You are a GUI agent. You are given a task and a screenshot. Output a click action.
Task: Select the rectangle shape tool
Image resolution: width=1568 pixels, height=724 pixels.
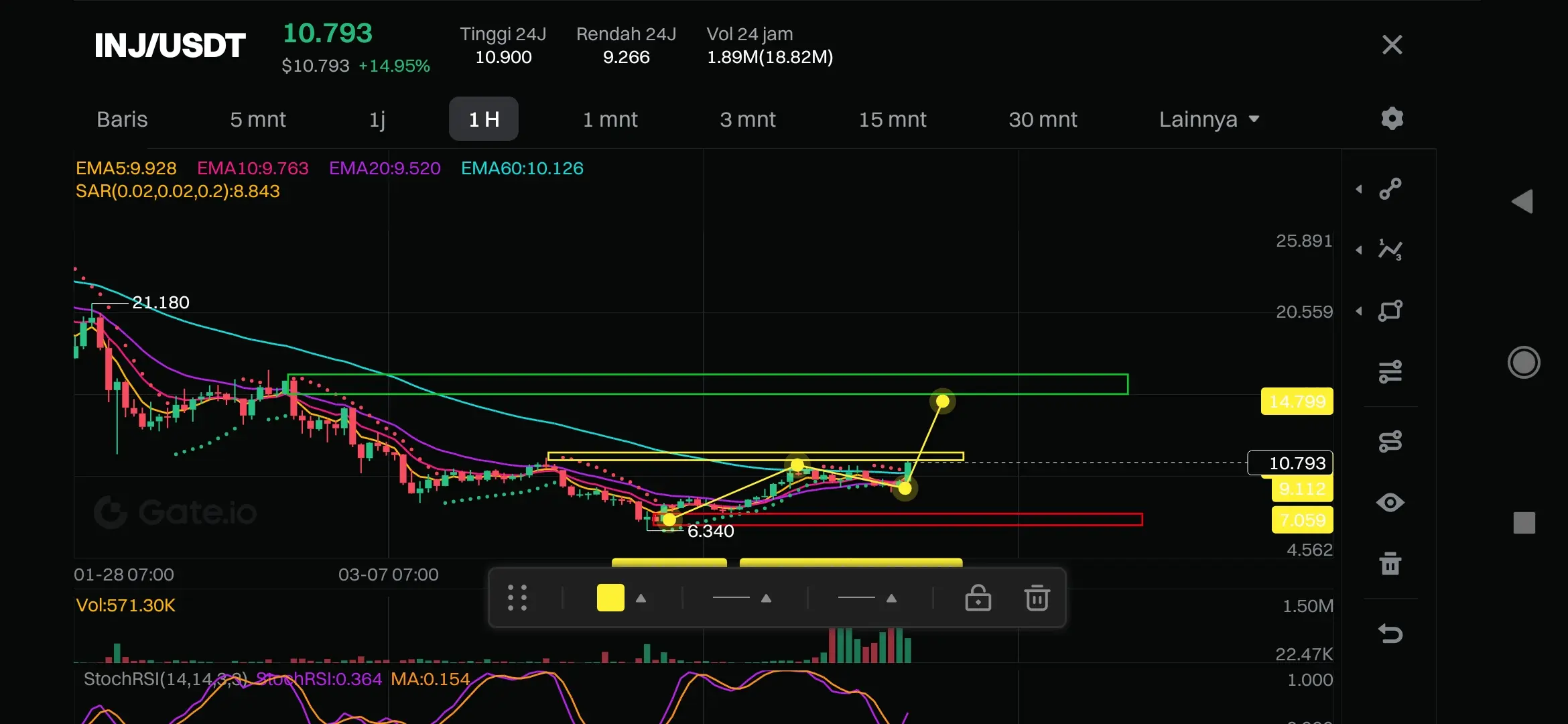(1390, 310)
